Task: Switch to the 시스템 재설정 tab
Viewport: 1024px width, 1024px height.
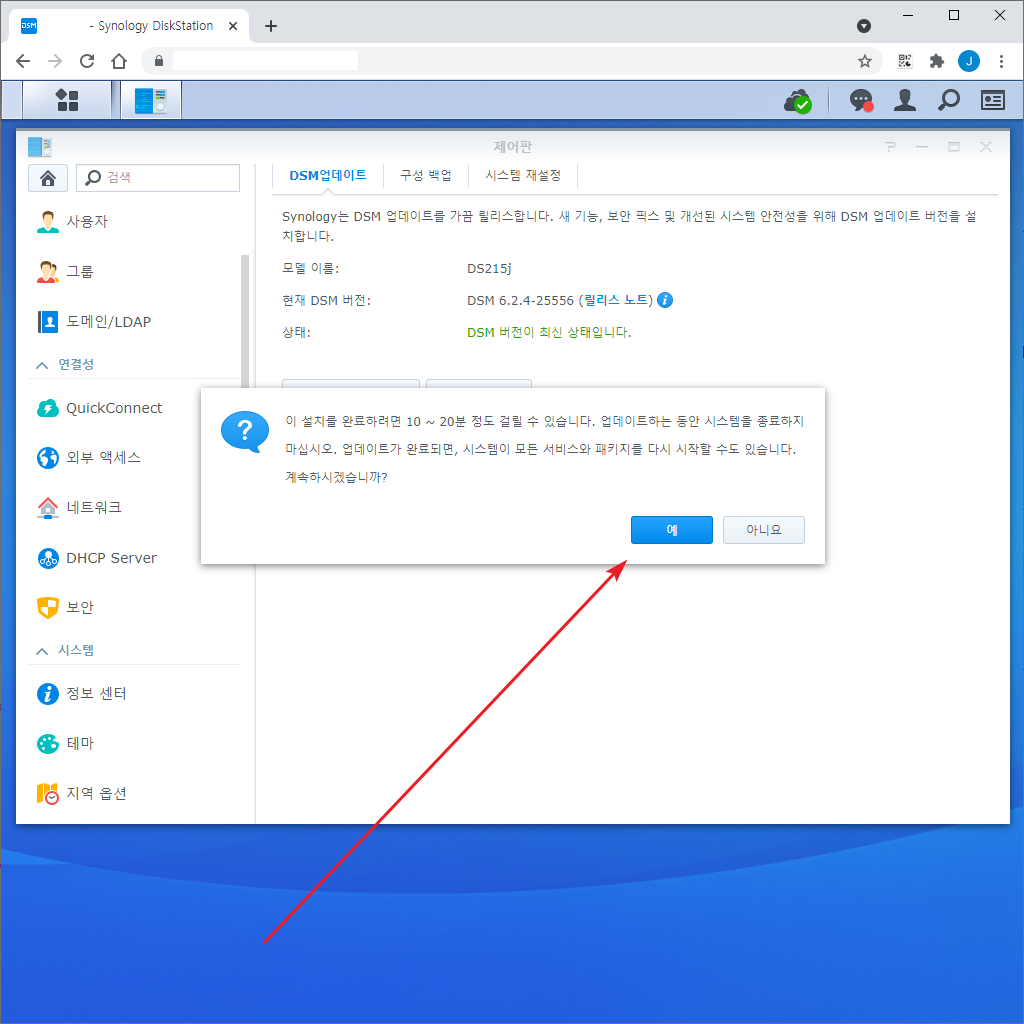Action: (x=523, y=176)
